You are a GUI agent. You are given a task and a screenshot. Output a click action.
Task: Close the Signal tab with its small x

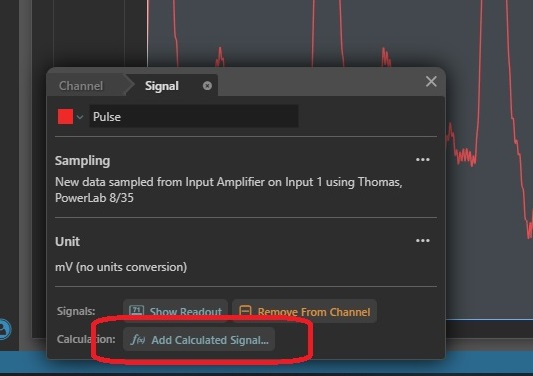click(x=207, y=86)
